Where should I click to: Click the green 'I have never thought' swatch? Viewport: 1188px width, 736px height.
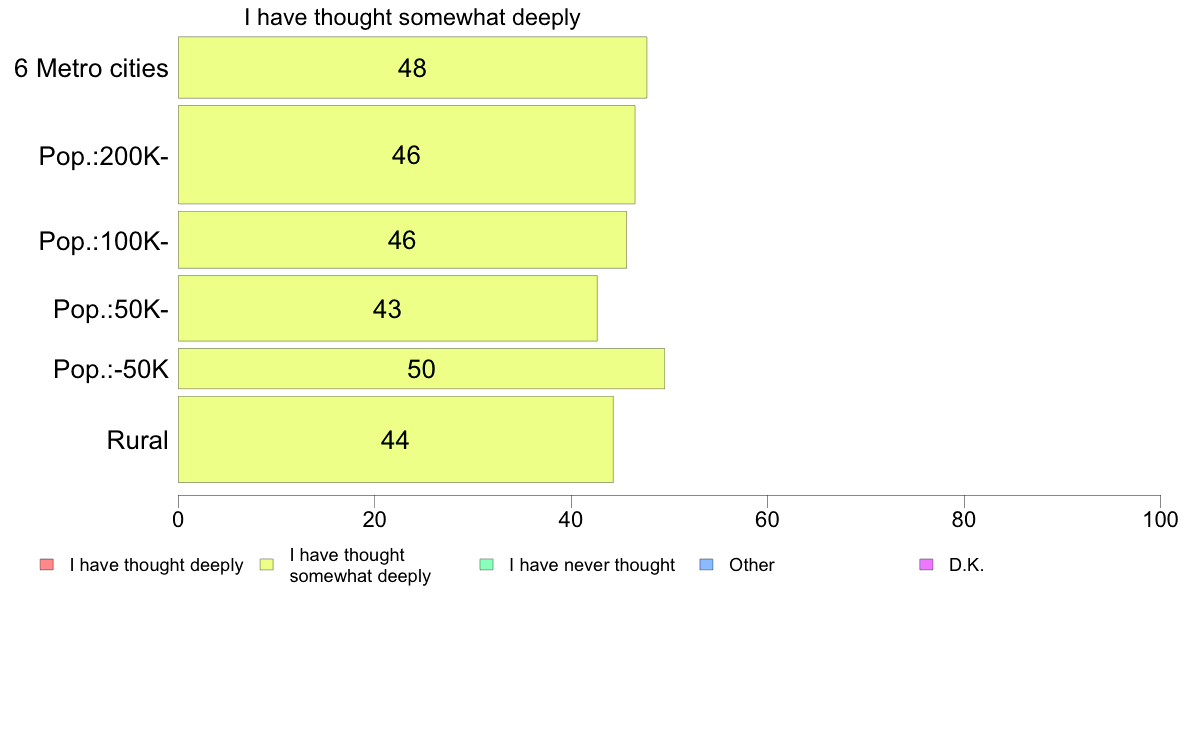click(486, 565)
